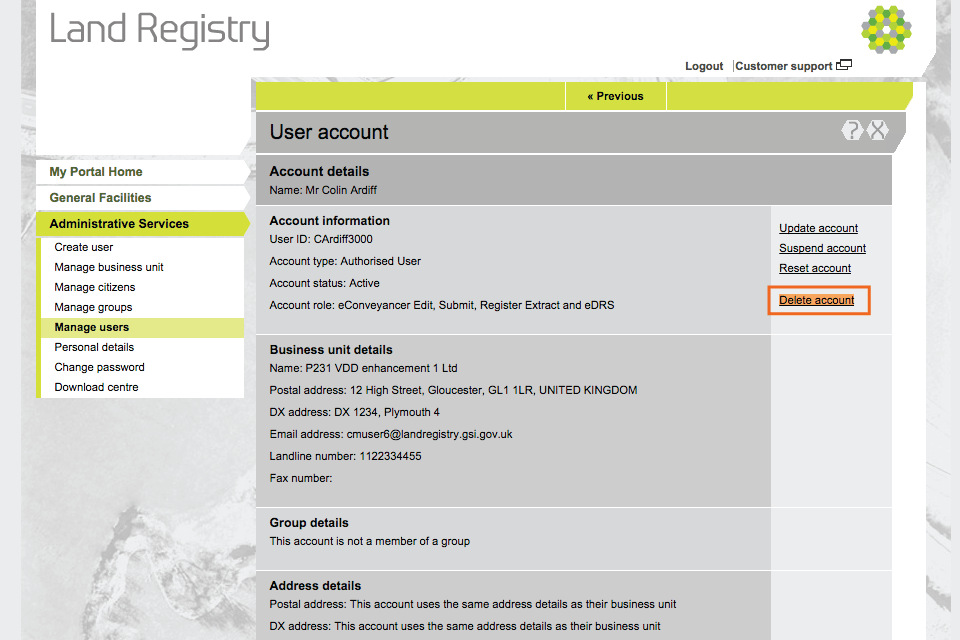Click the Address details 'DX address: This account uses' line
Screen dimensions: 960x640
click(465, 627)
